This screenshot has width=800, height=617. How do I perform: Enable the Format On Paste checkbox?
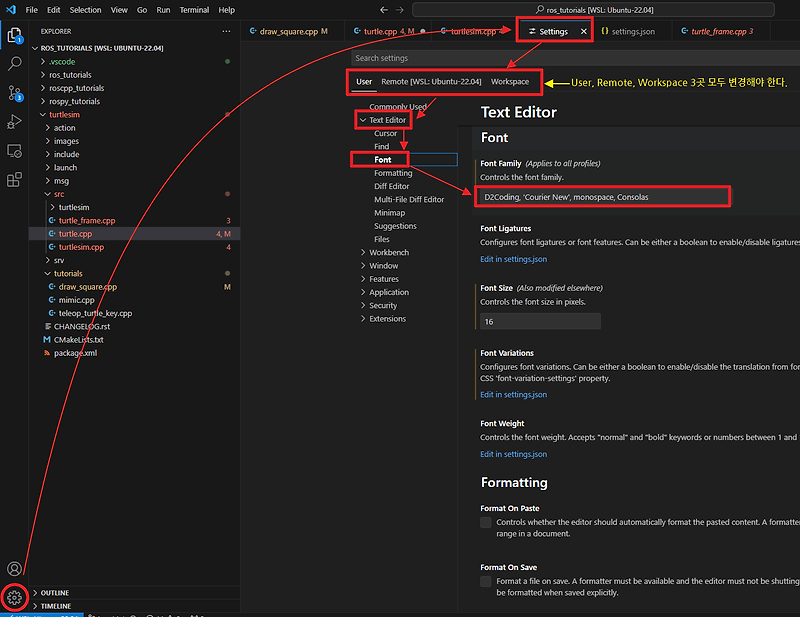tap(486, 522)
